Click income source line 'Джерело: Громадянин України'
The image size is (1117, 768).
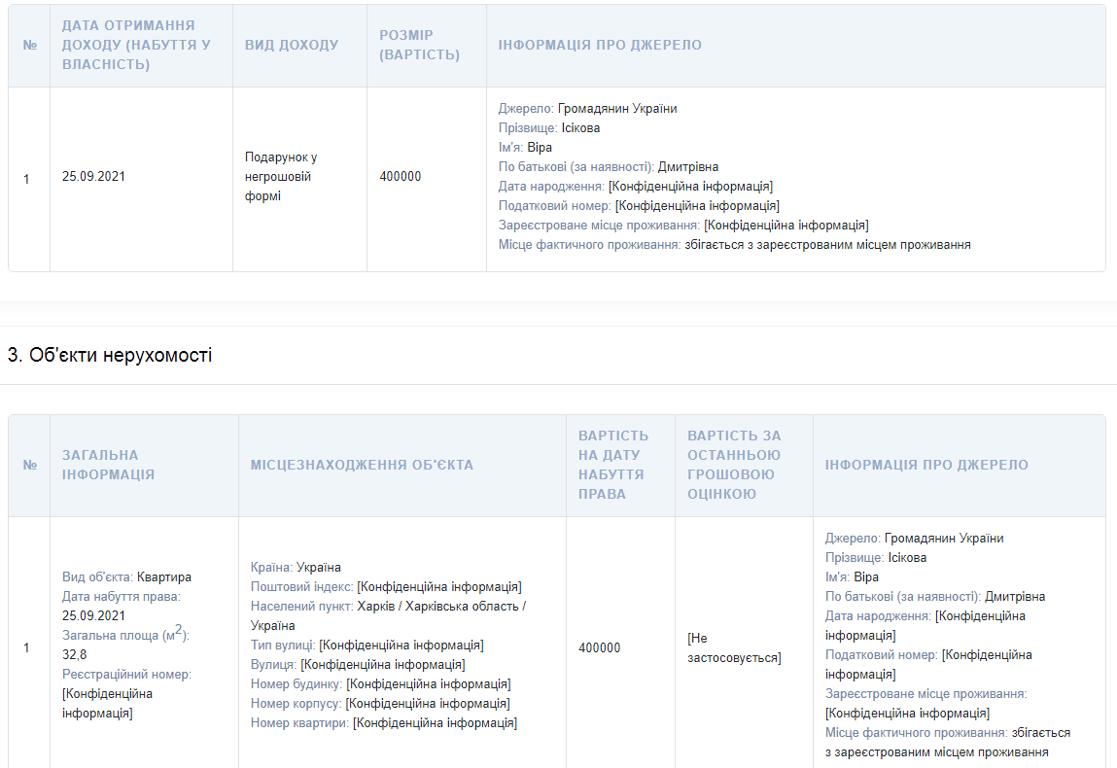pos(588,108)
